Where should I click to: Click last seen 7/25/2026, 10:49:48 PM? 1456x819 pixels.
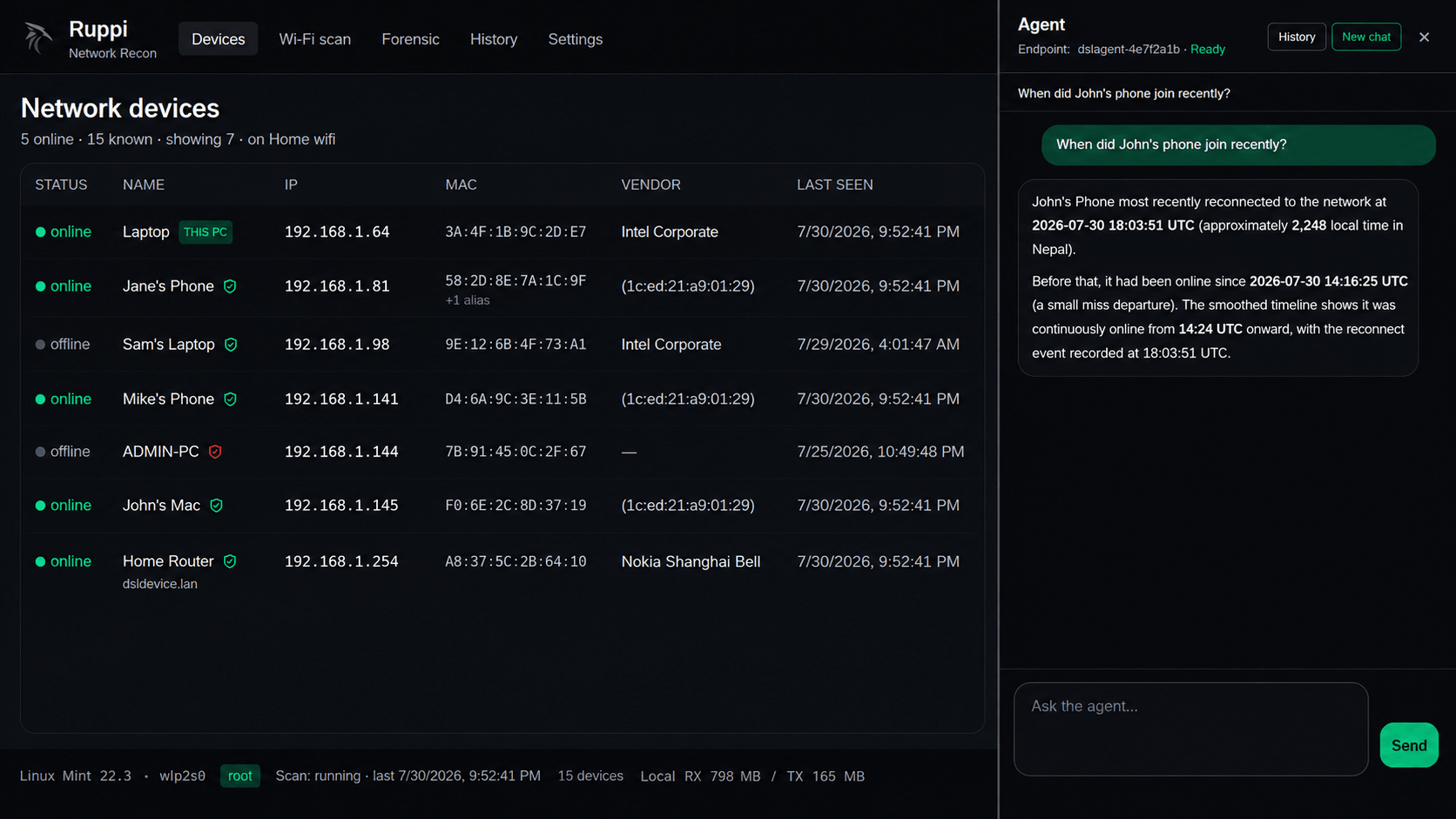[x=880, y=452]
